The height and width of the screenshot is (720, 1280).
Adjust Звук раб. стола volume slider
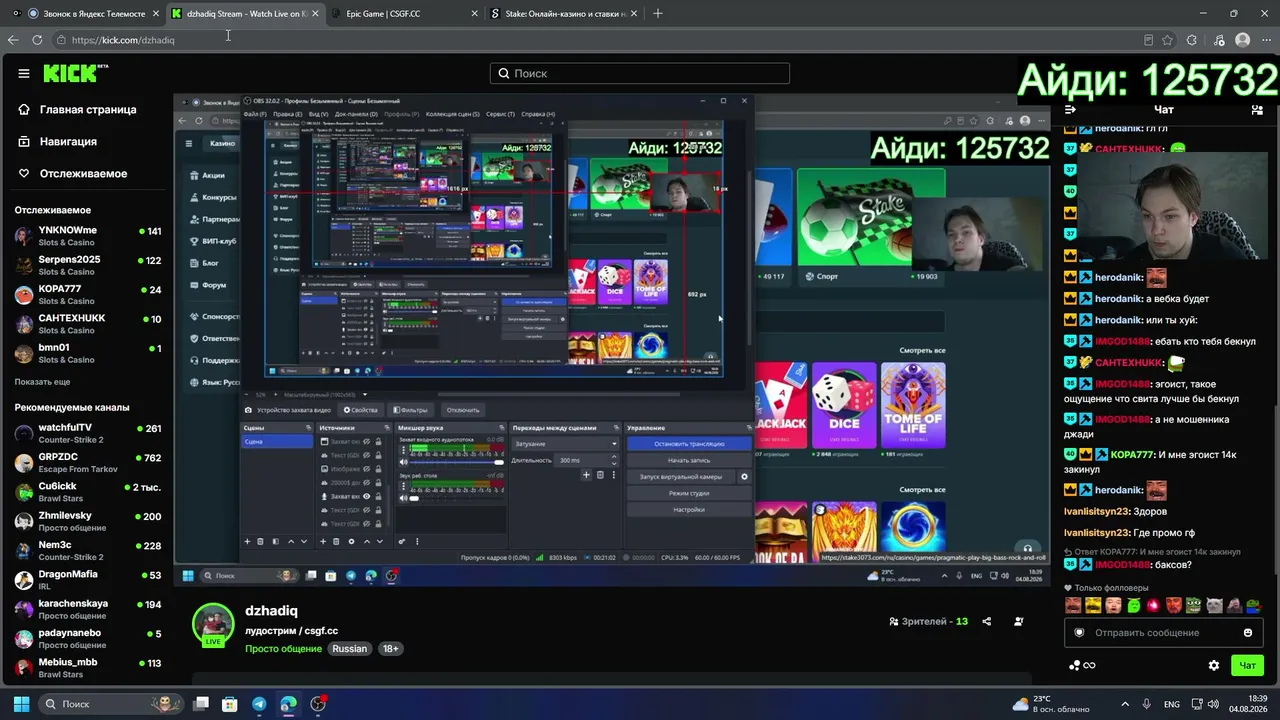pyautogui.click(x=457, y=498)
